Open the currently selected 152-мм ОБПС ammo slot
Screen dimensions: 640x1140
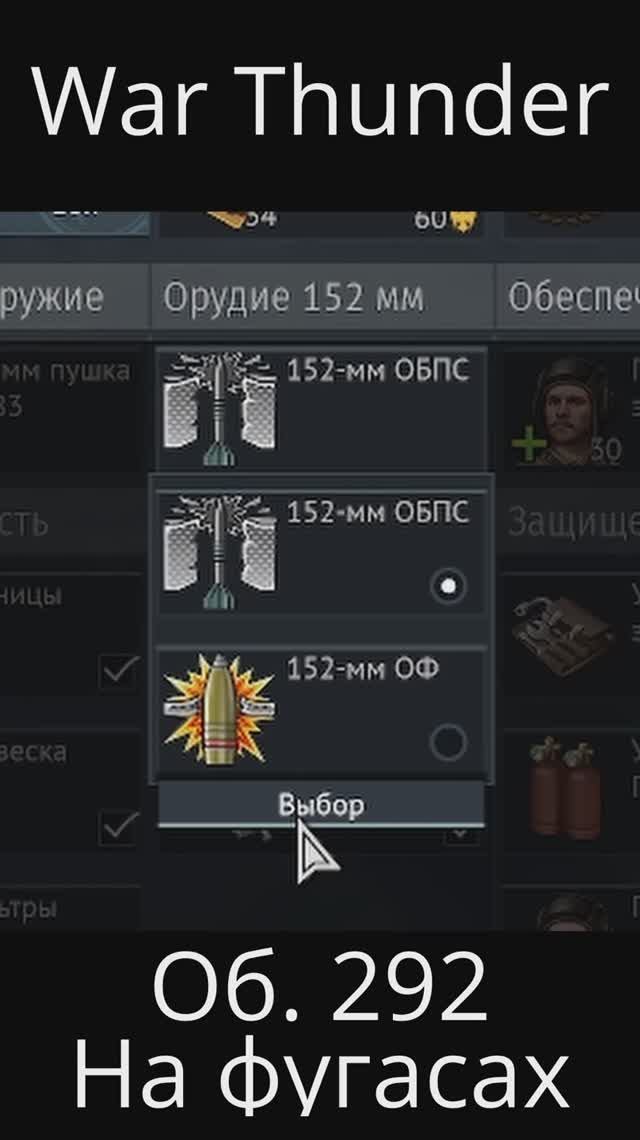321,409
